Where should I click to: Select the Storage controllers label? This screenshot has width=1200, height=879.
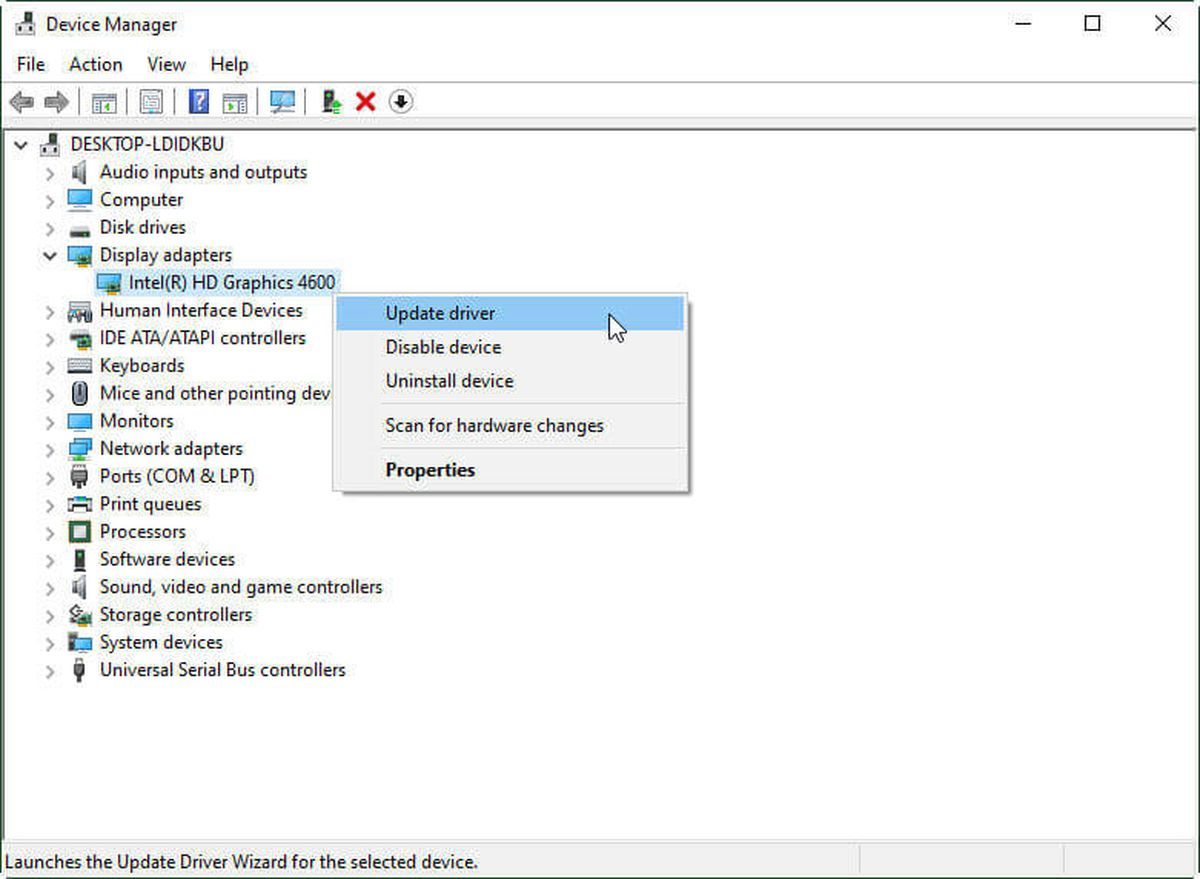coord(176,615)
